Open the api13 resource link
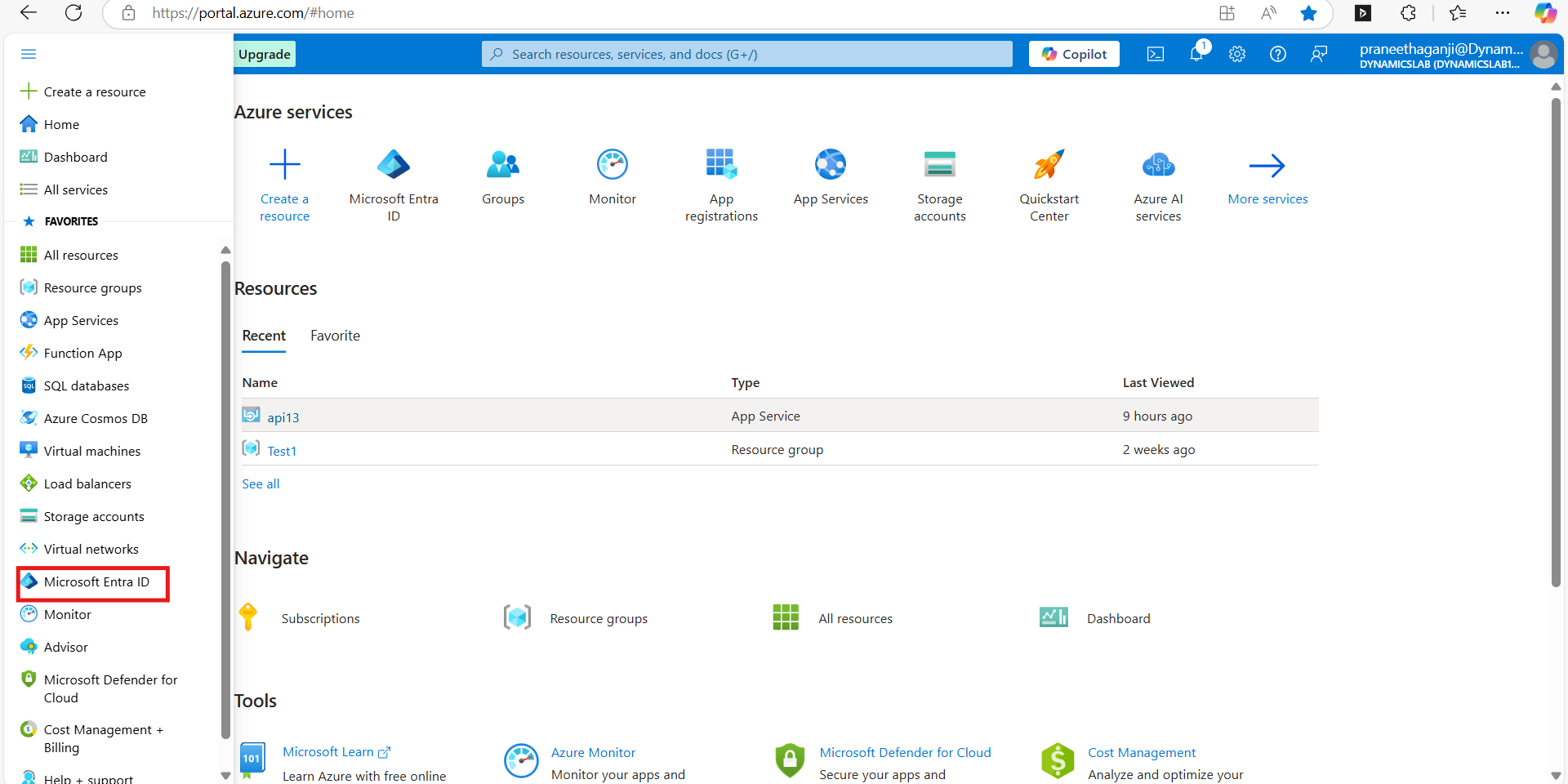 283,417
